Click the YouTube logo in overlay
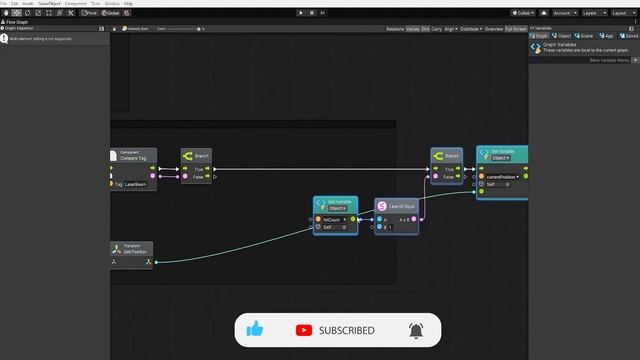The height and width of the screenshot is (360, 640). (304, 330)
